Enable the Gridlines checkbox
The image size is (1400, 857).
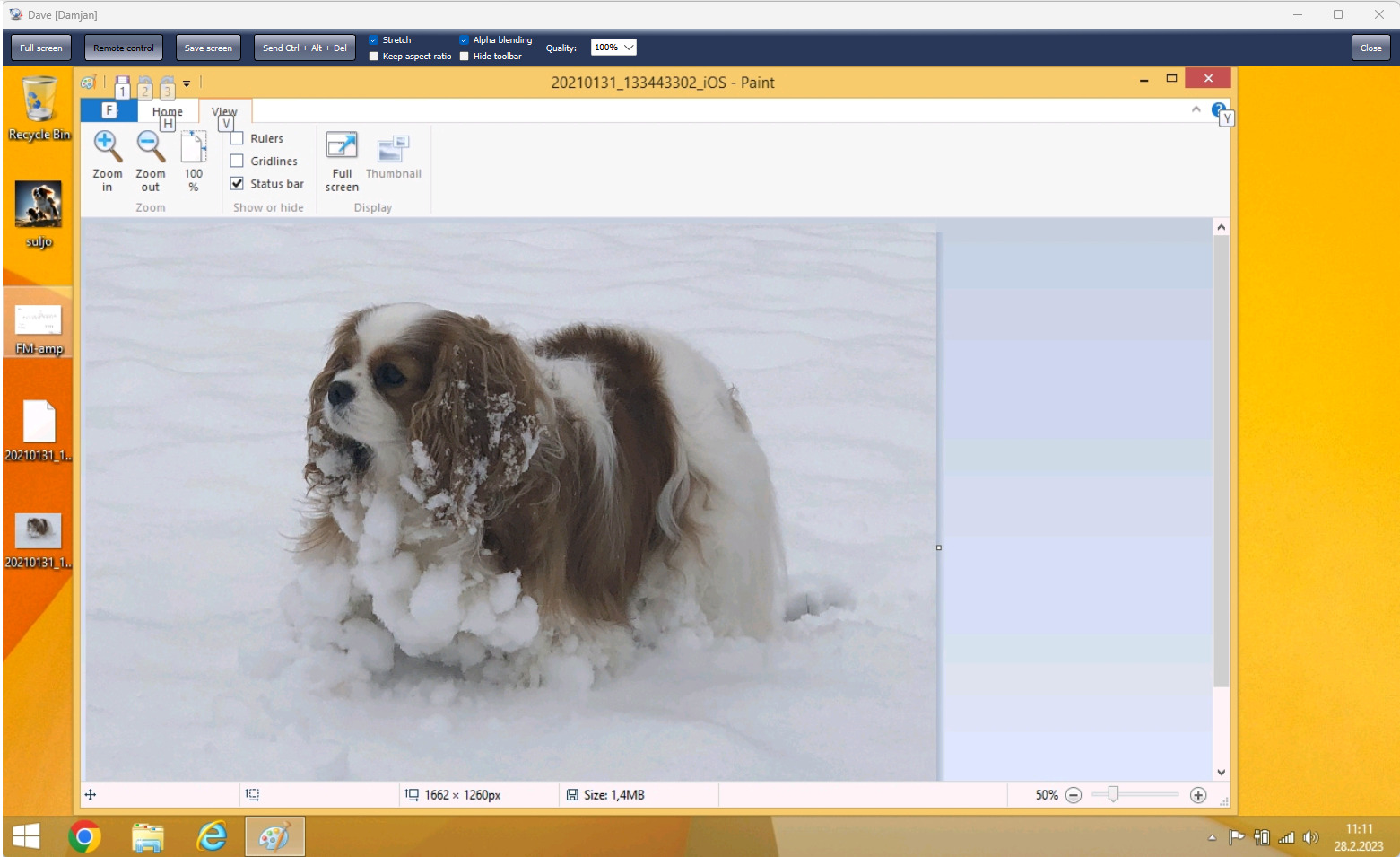(238, 162)
